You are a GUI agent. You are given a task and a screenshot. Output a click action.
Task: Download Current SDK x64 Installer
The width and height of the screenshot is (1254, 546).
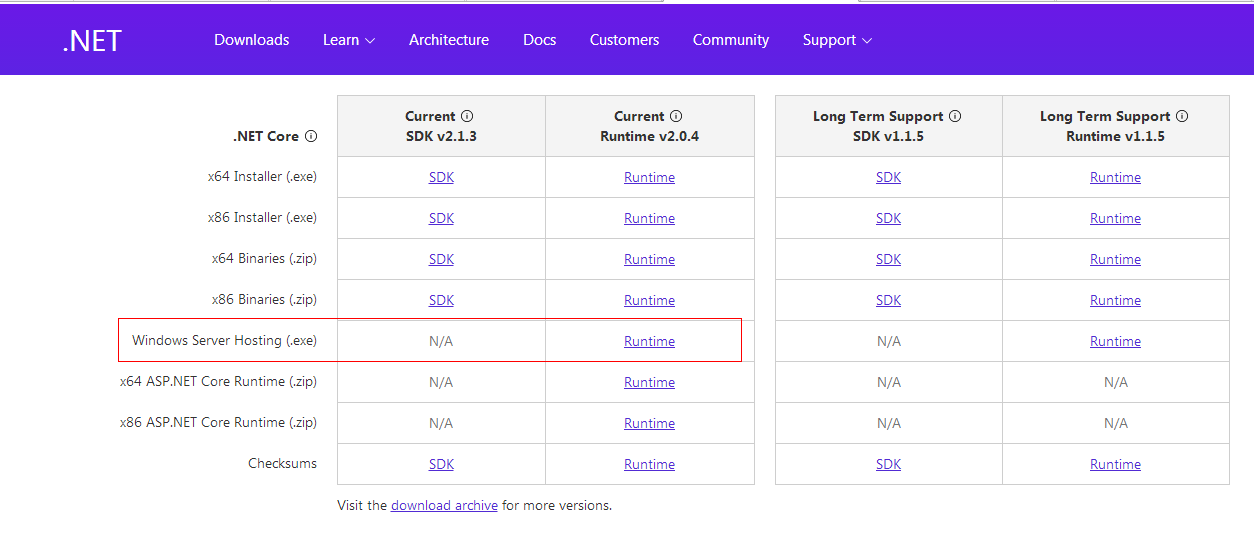[x=441, y=177]
